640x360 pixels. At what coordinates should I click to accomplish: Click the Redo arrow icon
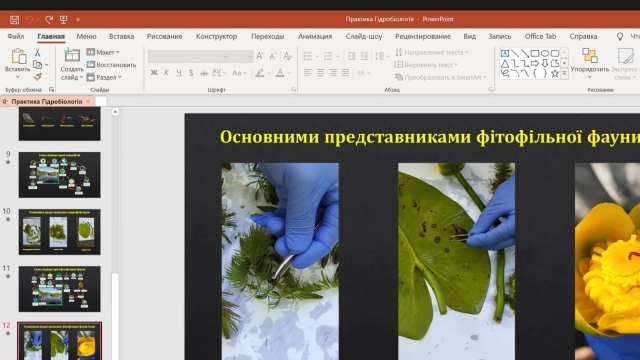tap(49, 19)
